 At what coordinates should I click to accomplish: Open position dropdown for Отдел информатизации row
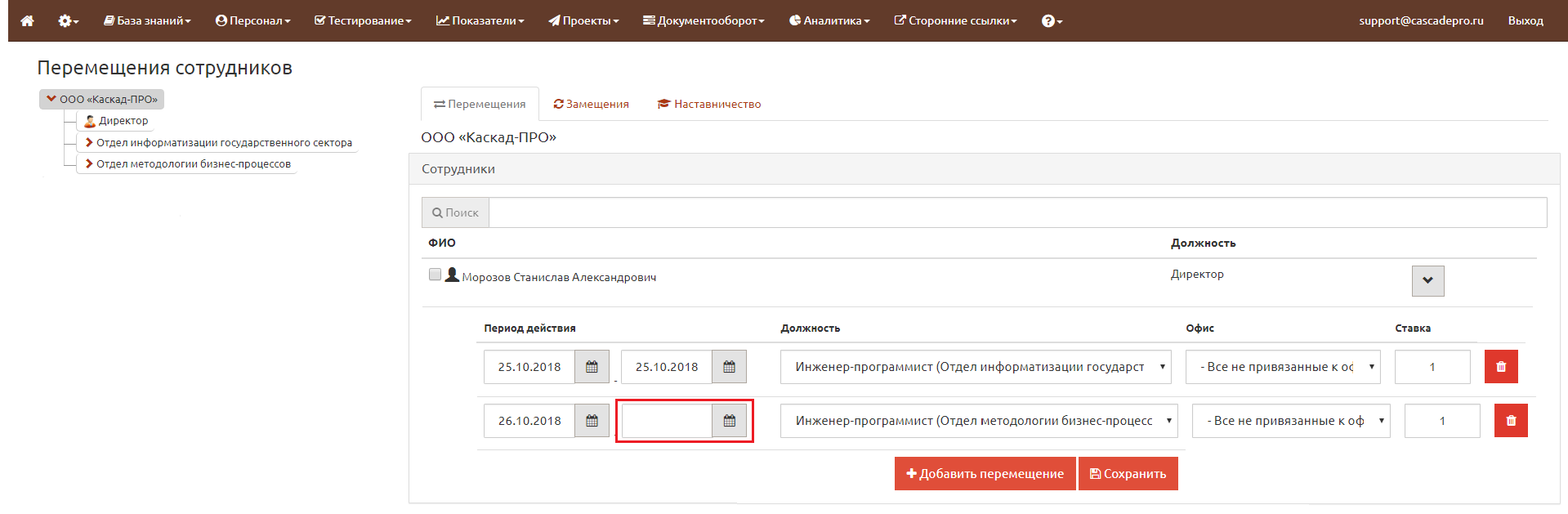click(x=976, y=367)
